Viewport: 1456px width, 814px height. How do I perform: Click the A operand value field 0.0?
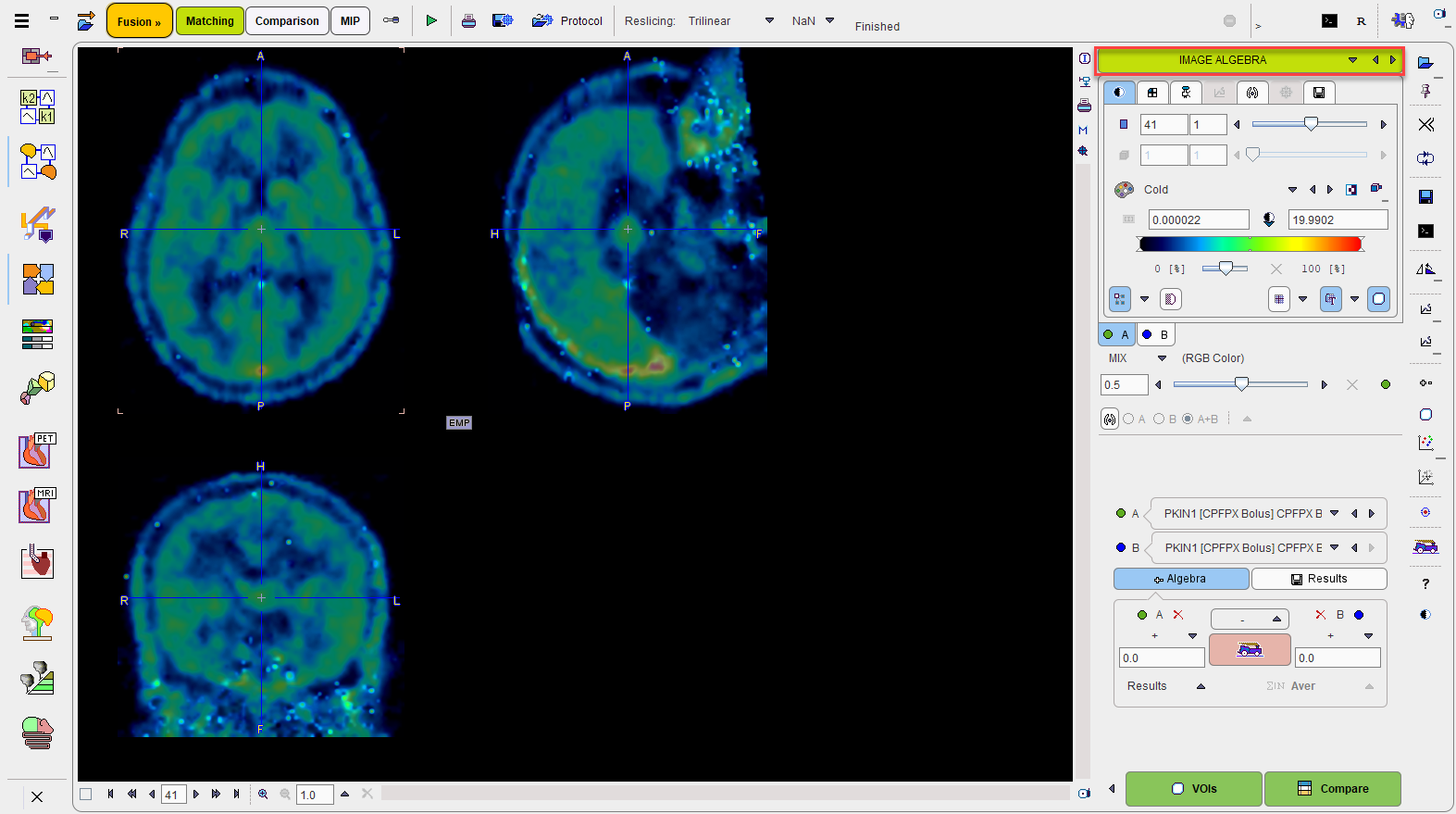click(x=1162, y=657)
